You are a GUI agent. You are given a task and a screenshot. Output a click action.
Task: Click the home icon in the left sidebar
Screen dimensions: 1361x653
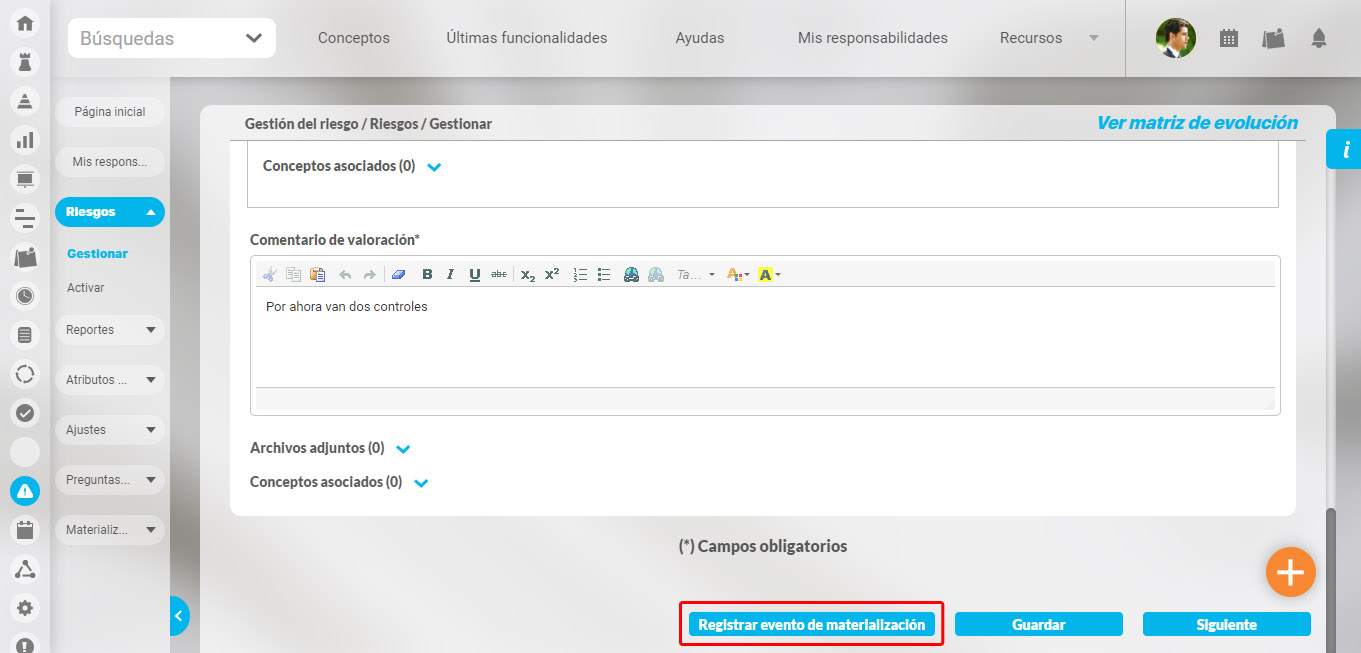[25, 23]
